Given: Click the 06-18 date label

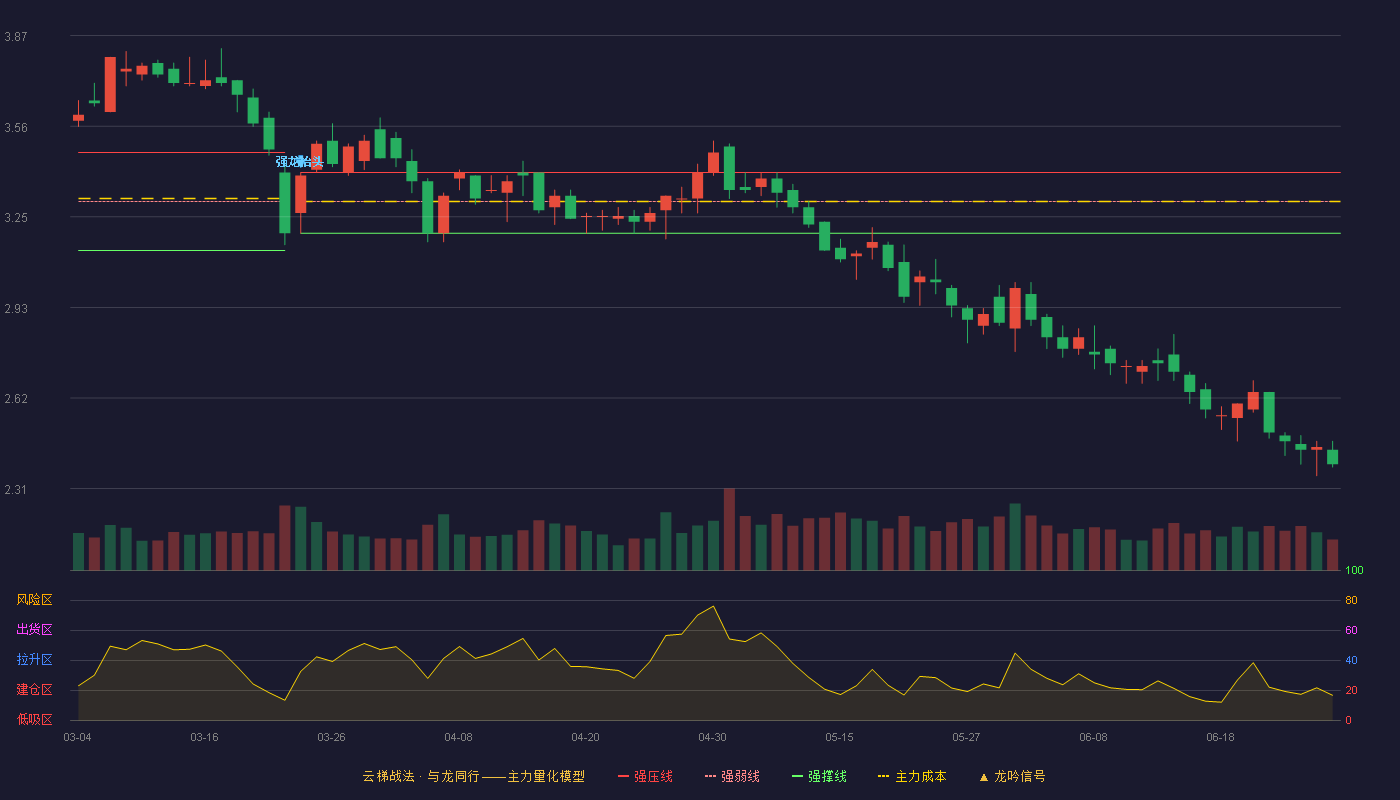Looking at the screenshot, I should [x=1220, y=737].
